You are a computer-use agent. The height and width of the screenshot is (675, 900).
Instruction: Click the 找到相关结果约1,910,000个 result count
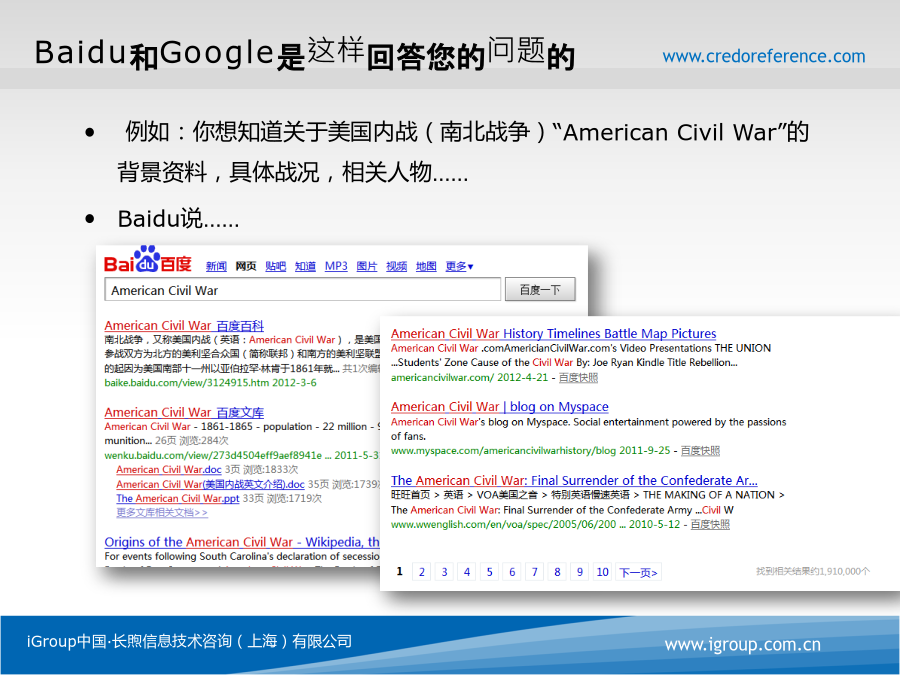(x=813, y=571)
